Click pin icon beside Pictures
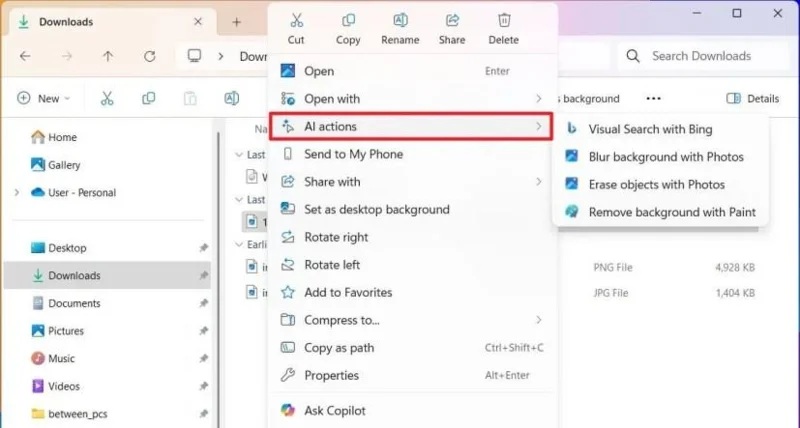This screenshot has width=800, height=428. point(204,331)
